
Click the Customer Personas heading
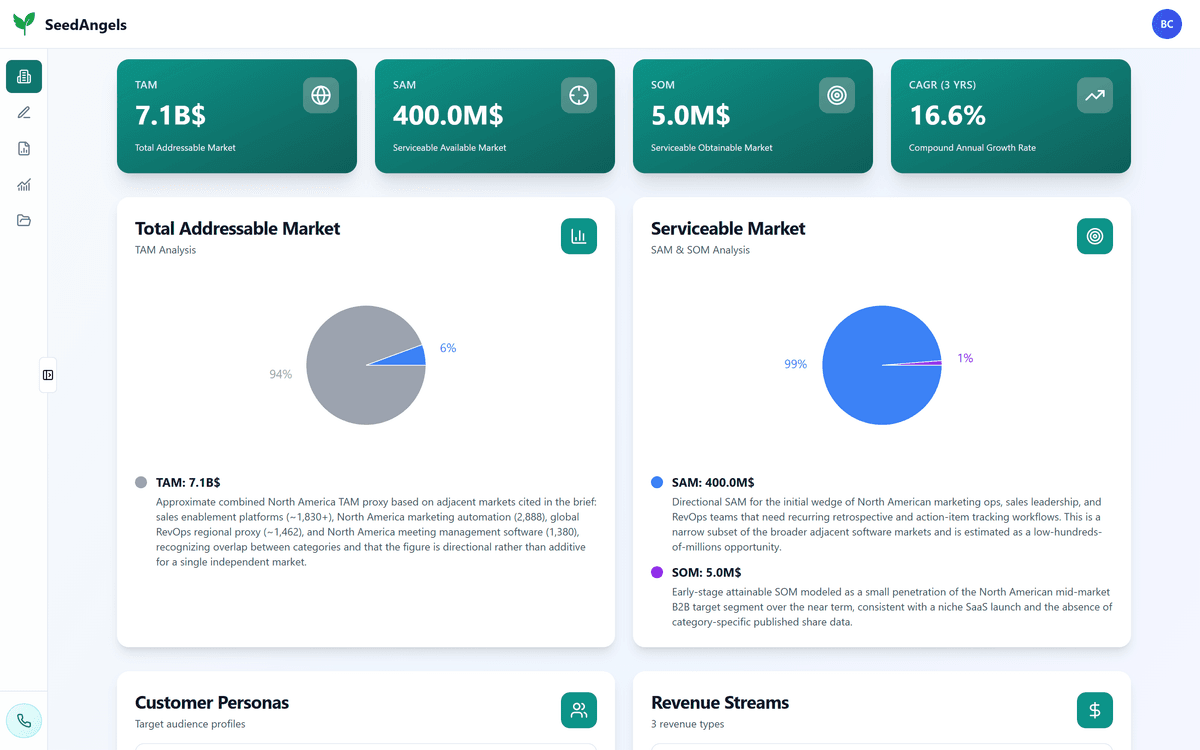tap(212, 702)
